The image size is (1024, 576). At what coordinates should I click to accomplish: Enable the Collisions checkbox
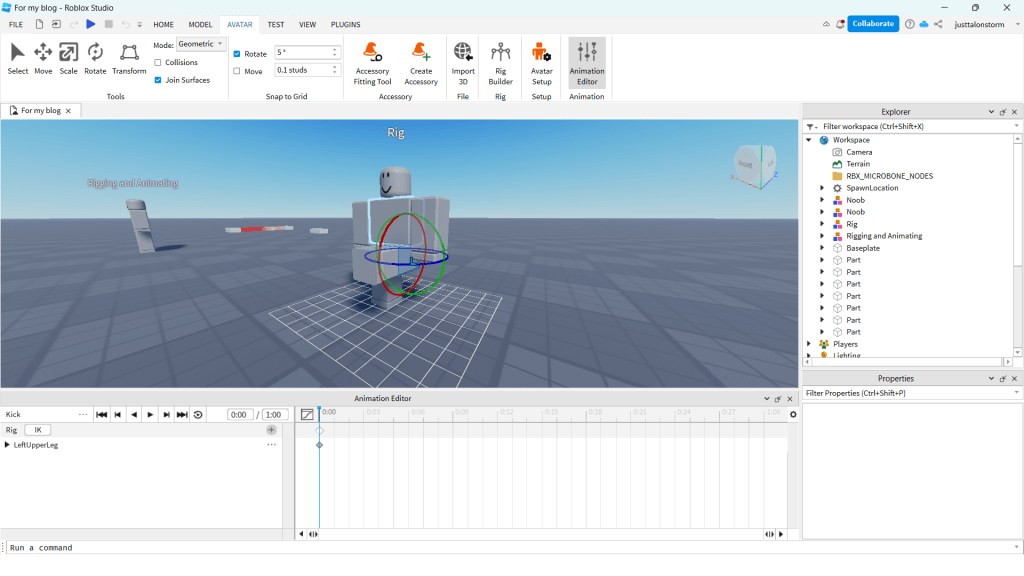[158, 62]
